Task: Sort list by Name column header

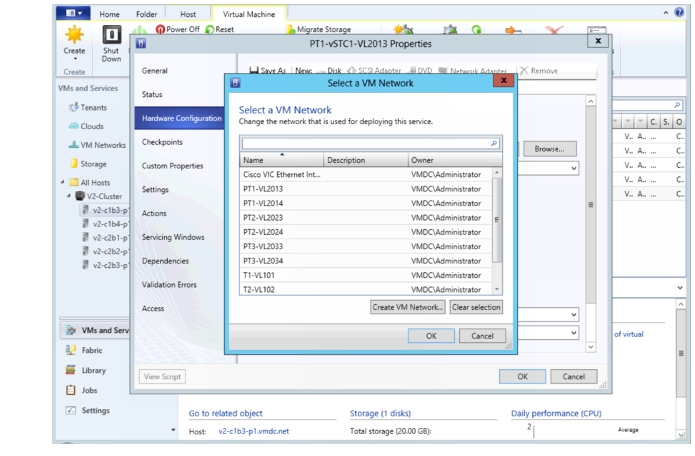Action: 281,160
